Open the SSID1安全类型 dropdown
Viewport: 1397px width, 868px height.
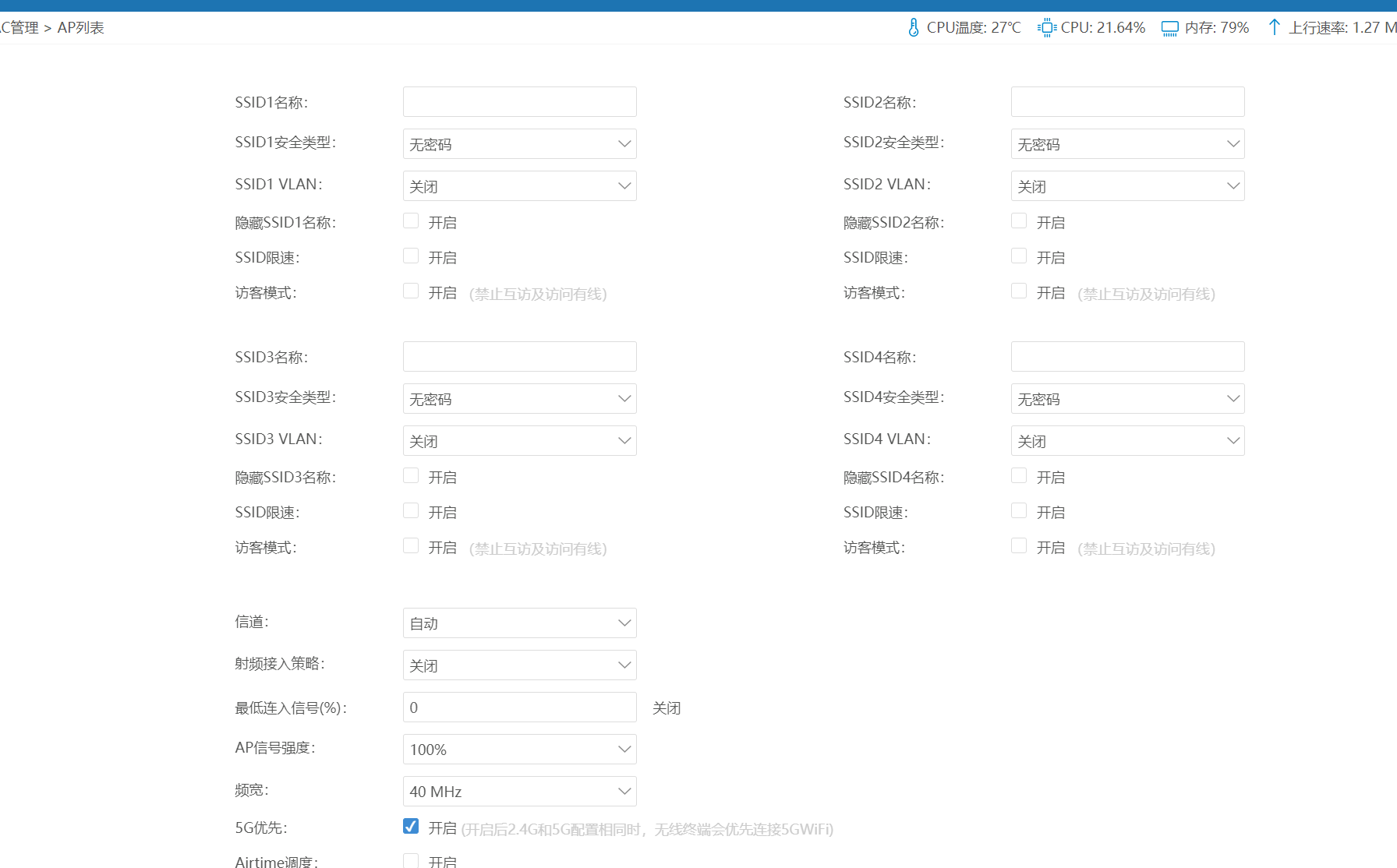[x=519, y=144]
